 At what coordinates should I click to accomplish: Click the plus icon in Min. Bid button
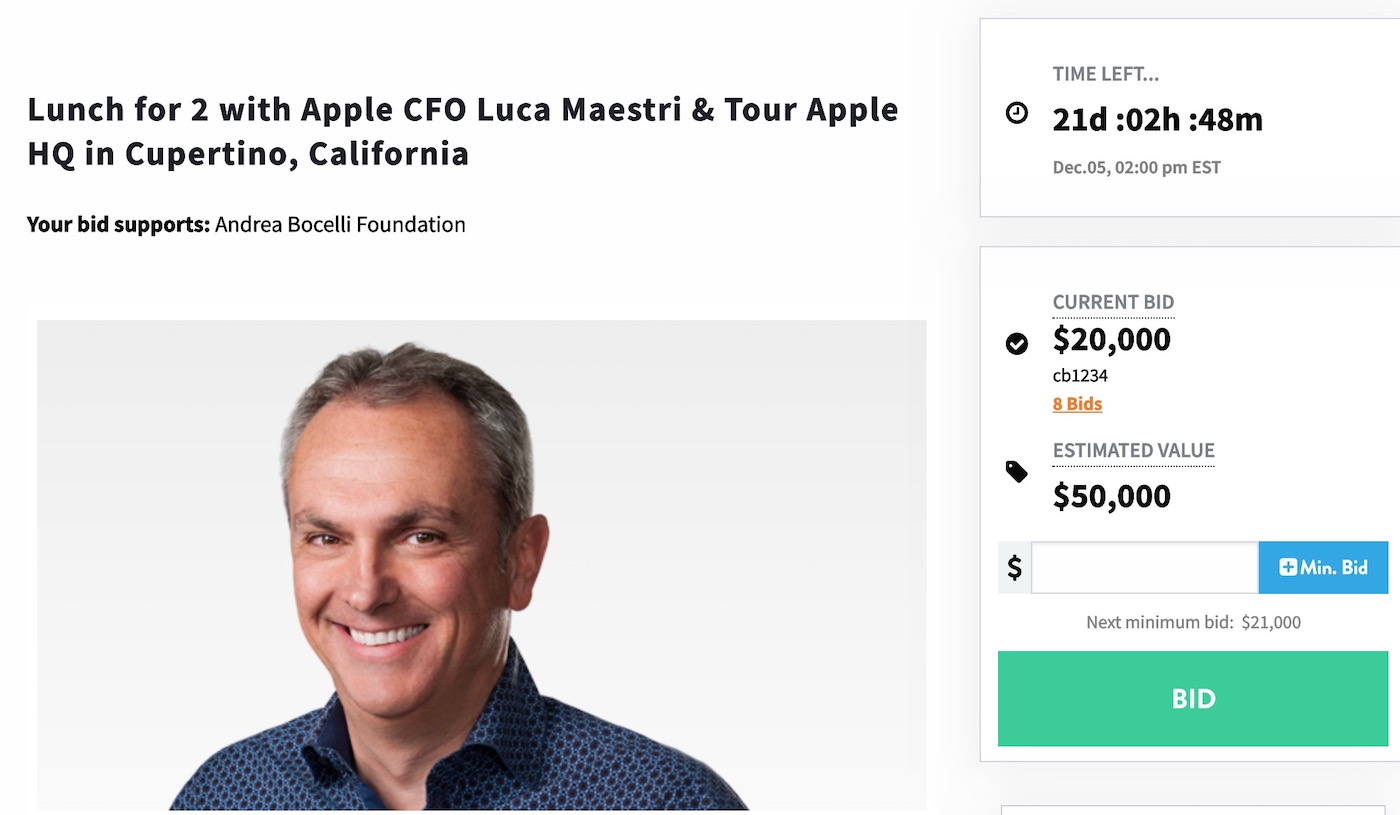(x=1288, y=567)
